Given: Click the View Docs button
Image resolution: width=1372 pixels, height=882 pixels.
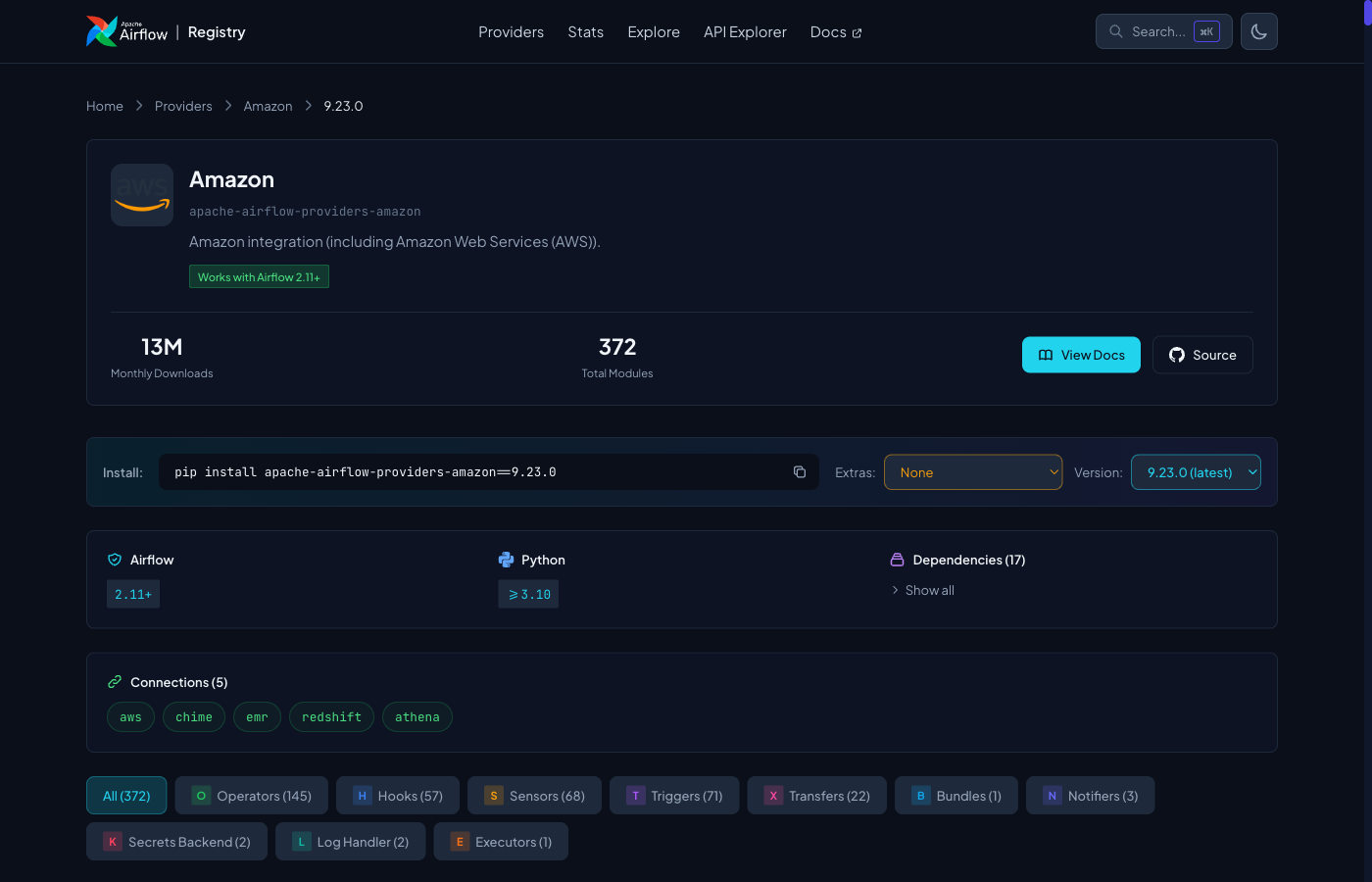Looking at the screenshot, I should (1081, 355).
